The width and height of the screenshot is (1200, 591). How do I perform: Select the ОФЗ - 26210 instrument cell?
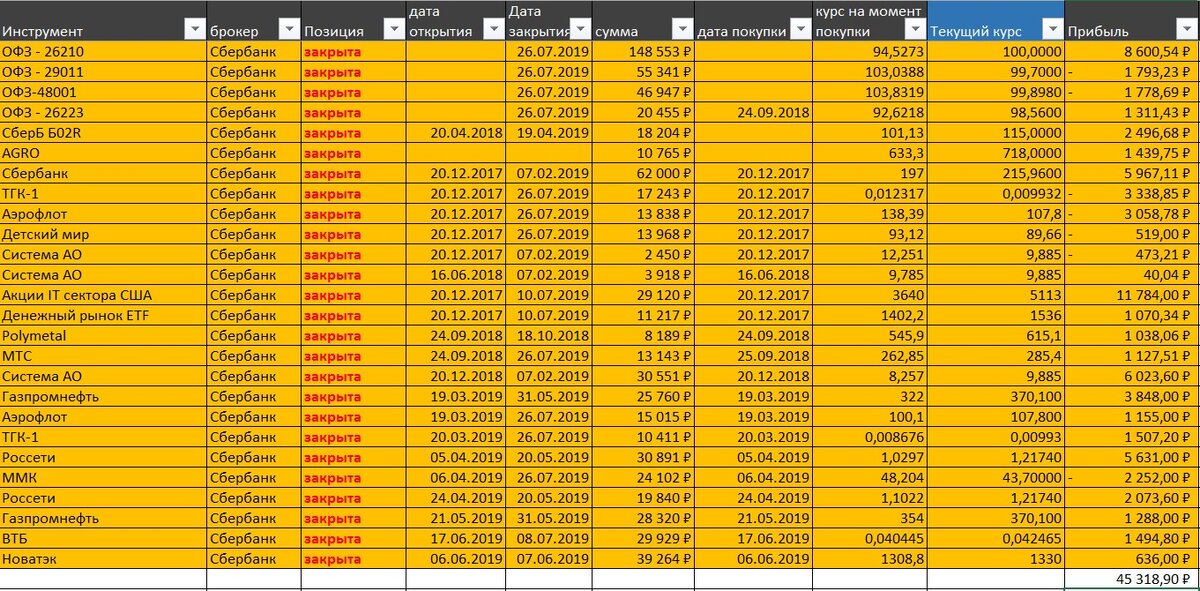point(103,50)
